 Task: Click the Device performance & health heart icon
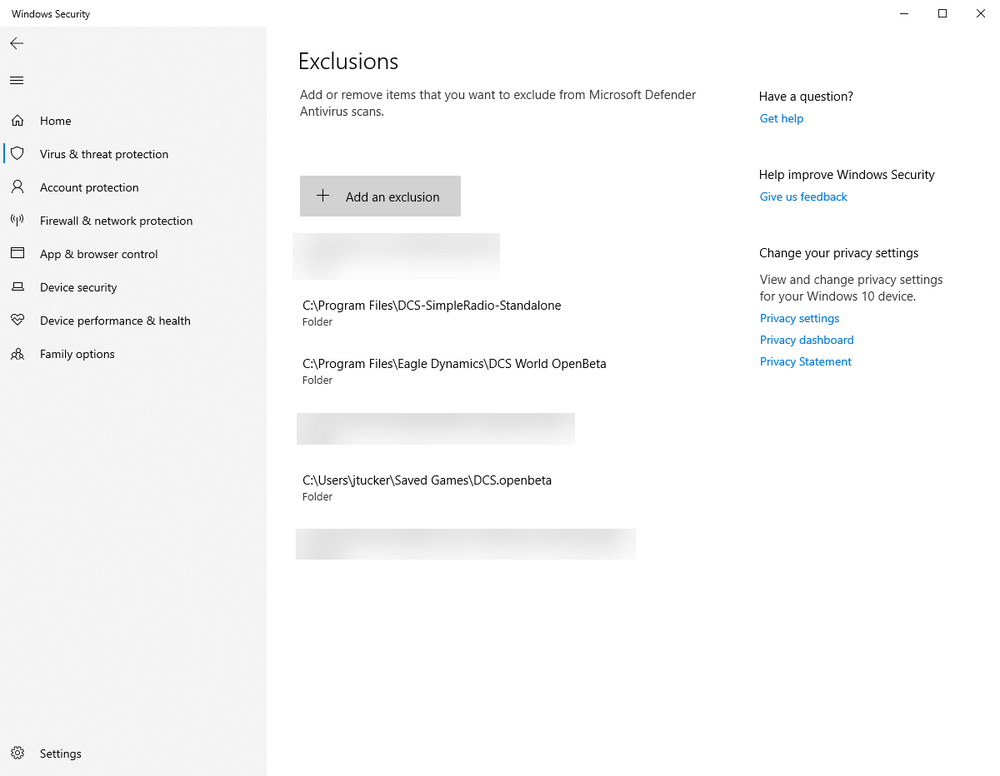(18, 321)
